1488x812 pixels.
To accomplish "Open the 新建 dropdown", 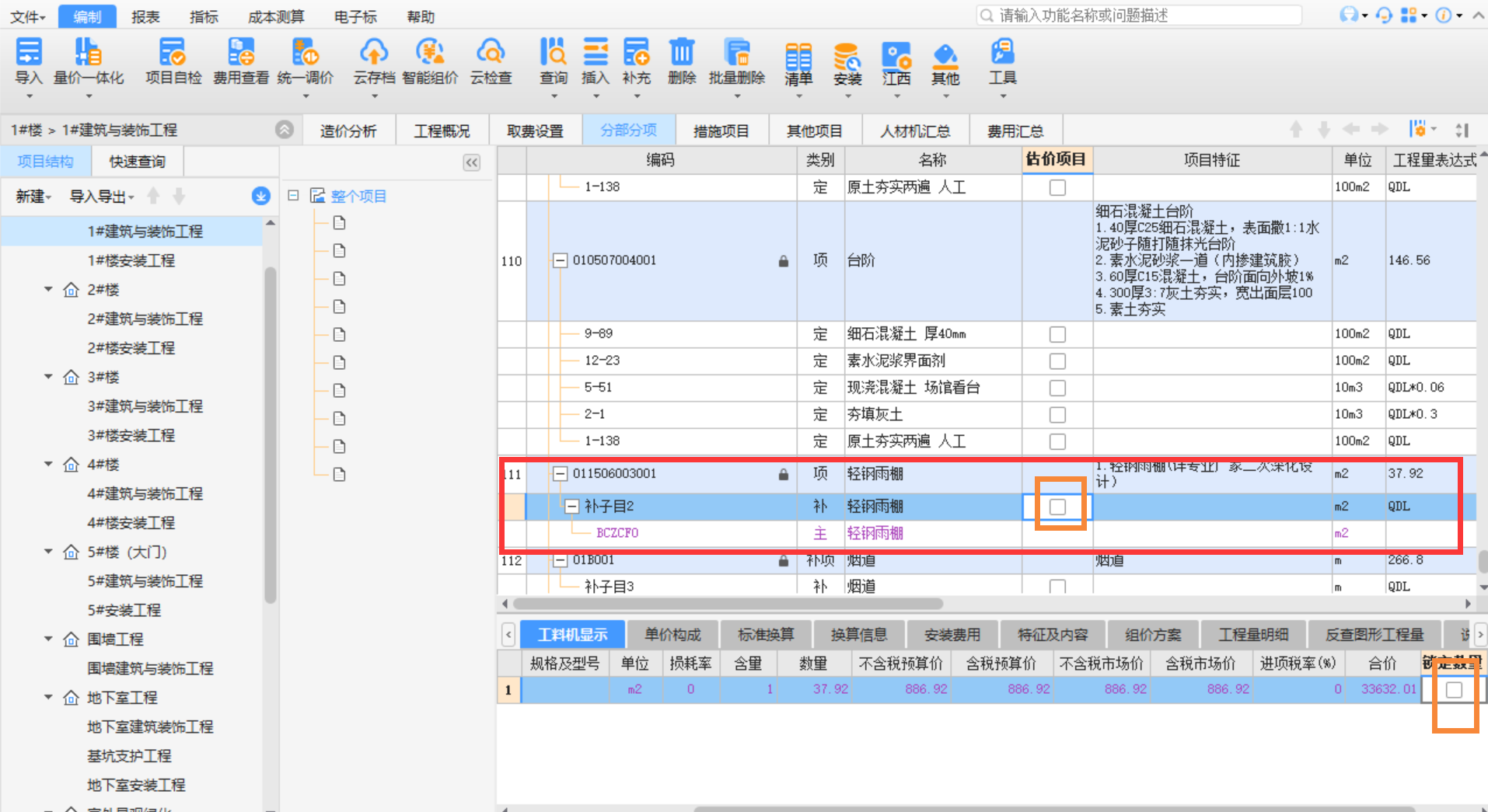I will click(33, 197).
